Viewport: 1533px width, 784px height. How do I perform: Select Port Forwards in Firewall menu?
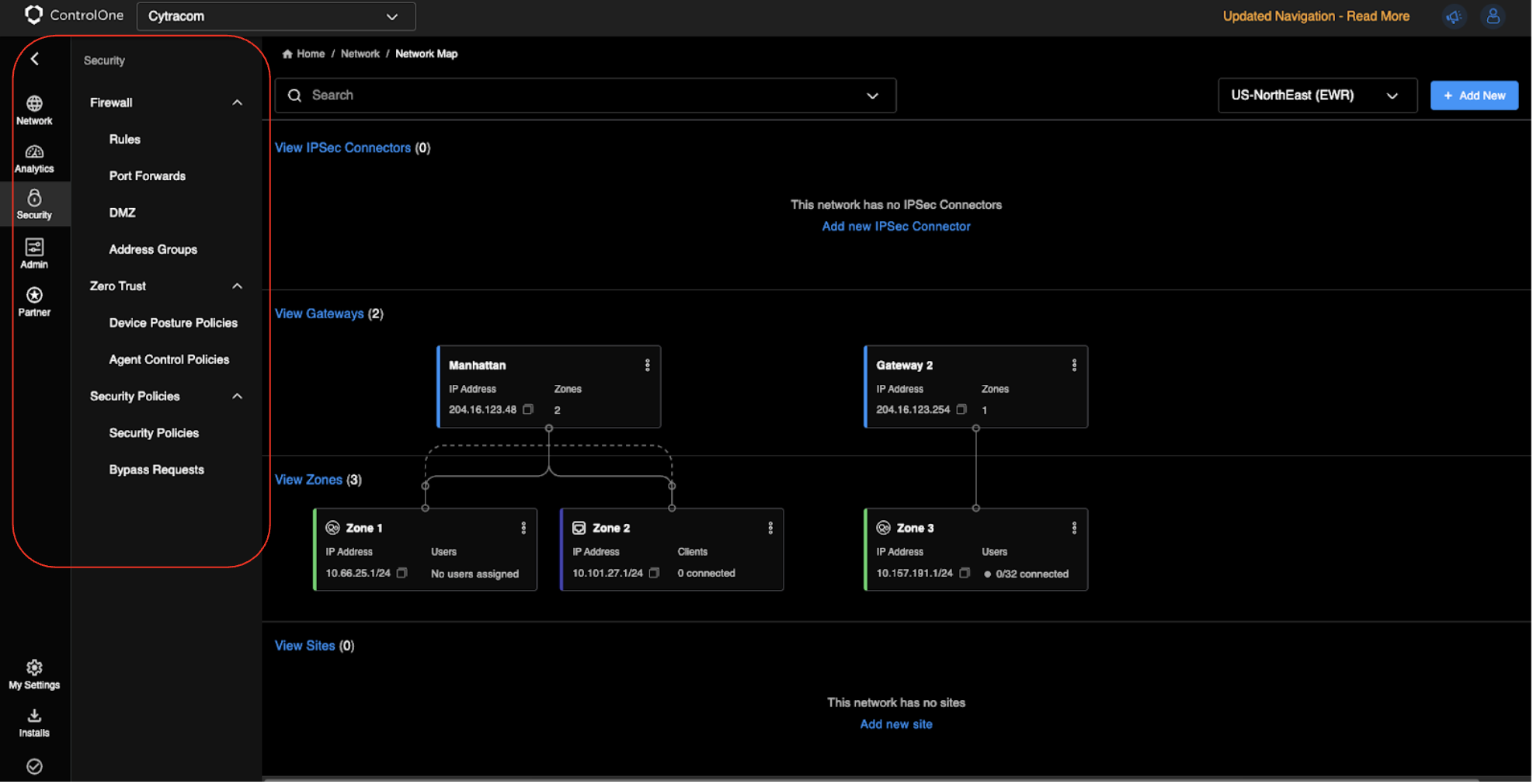pos(147,176)
